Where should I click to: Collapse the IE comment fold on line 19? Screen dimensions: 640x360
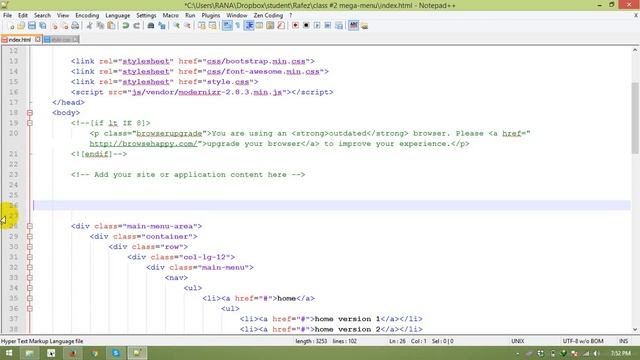pos(30,123)
